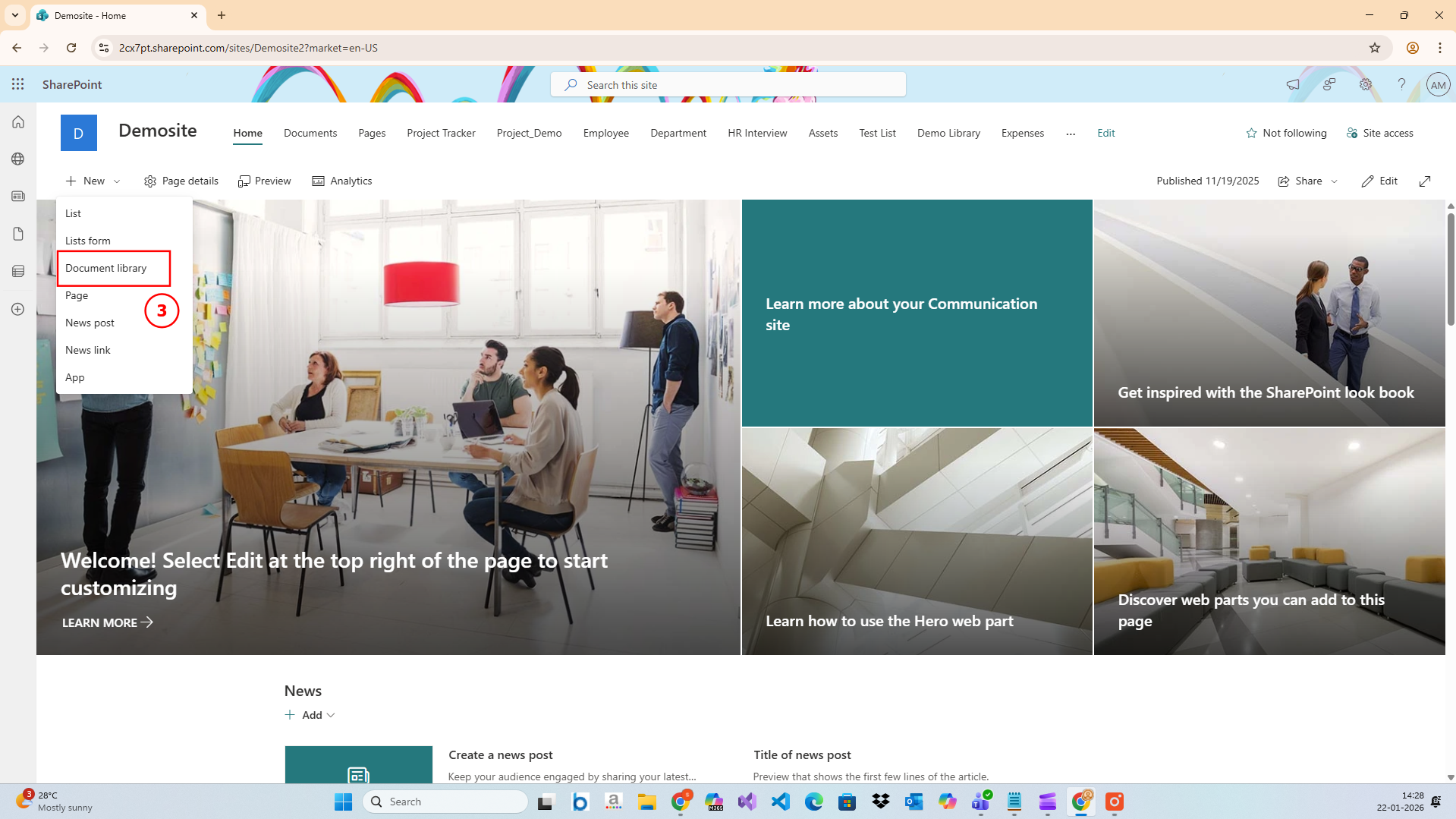Image resolution: width=1456 pixels, height=819 pixels.
Task: Choose Page from the New menu
Action: (x=124, y=296)
